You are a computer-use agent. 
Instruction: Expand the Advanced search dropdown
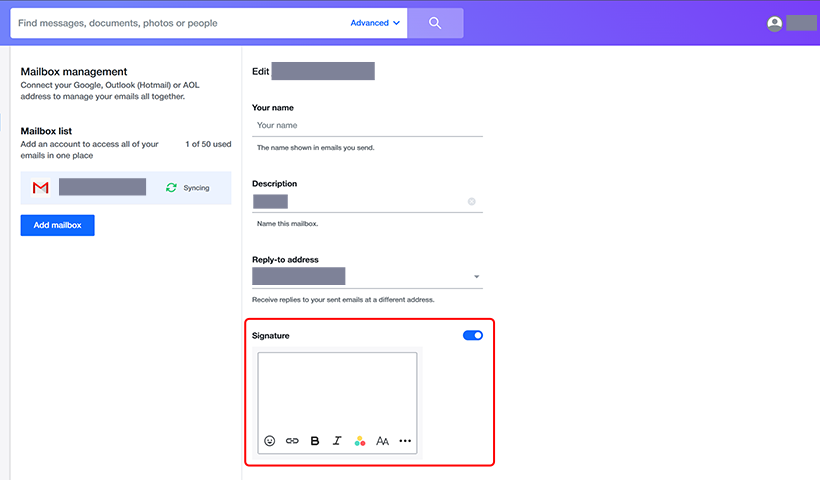[x=375, y=23]
